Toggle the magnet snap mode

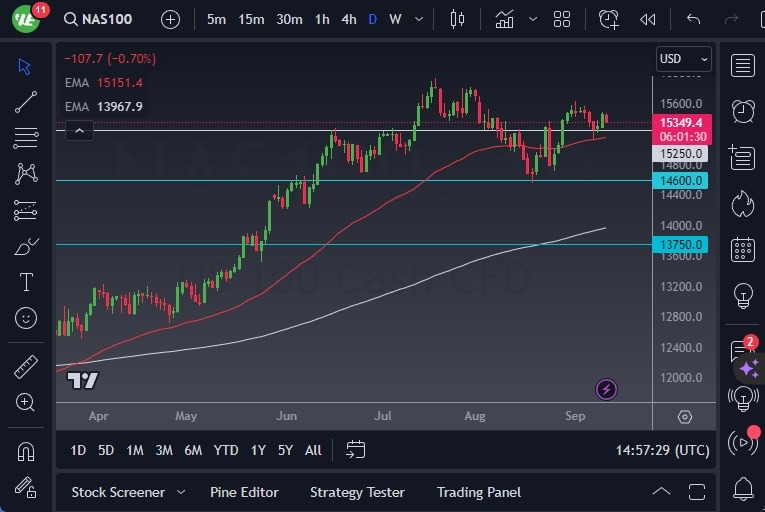click(x=26, y=452)
